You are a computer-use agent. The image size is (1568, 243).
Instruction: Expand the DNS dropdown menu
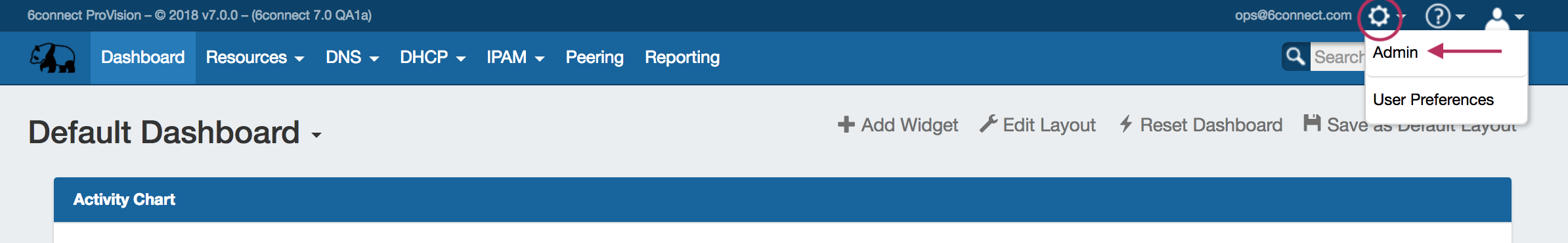tap(352, 58)
